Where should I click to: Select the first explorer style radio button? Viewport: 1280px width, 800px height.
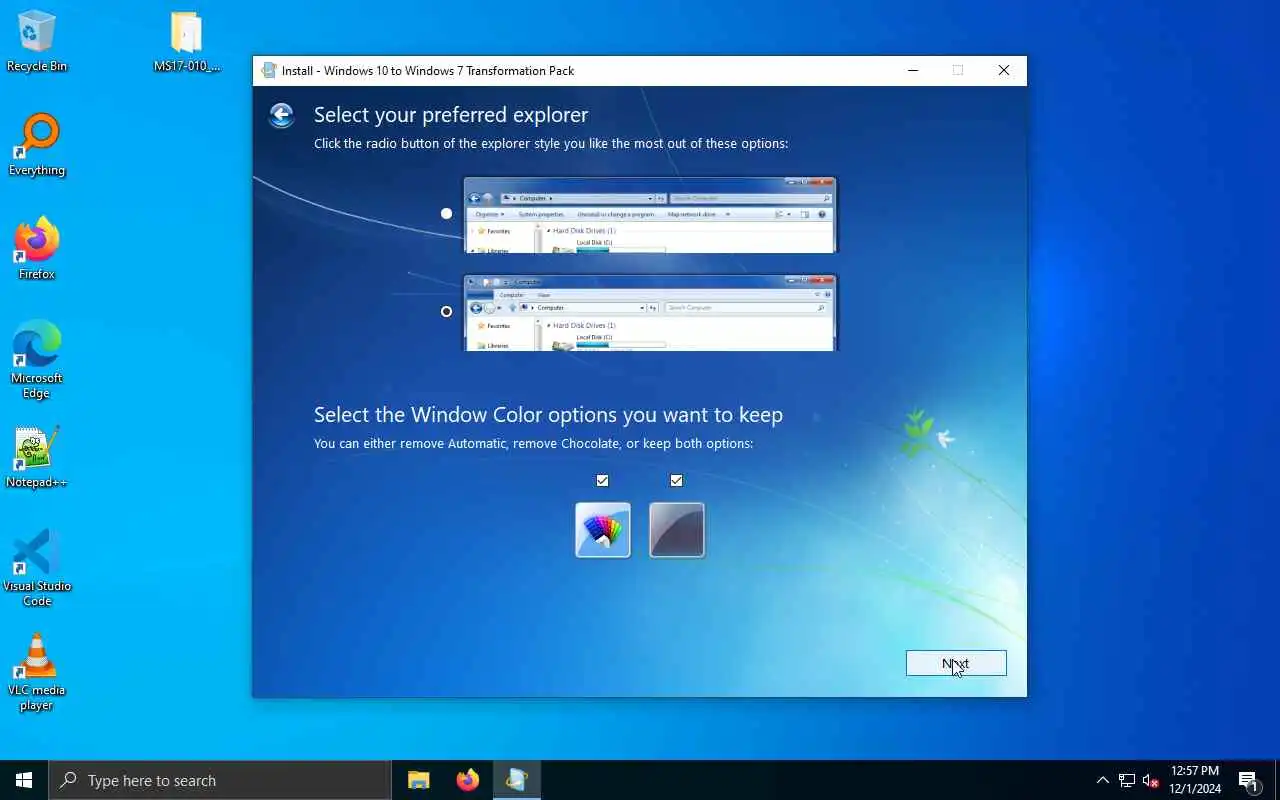point(446,213)
